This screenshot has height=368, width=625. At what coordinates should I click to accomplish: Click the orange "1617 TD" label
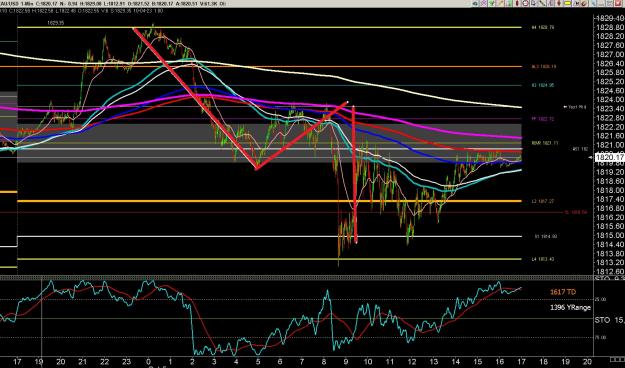(563, 292)
